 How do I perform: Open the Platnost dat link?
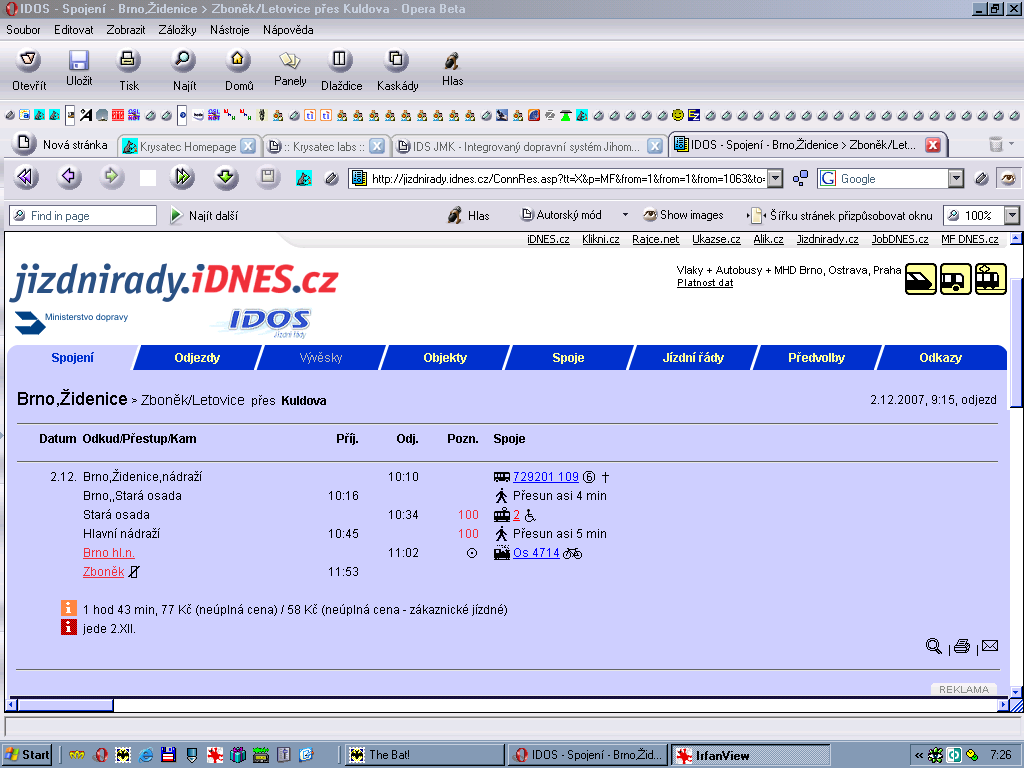(x=705, y=283)
